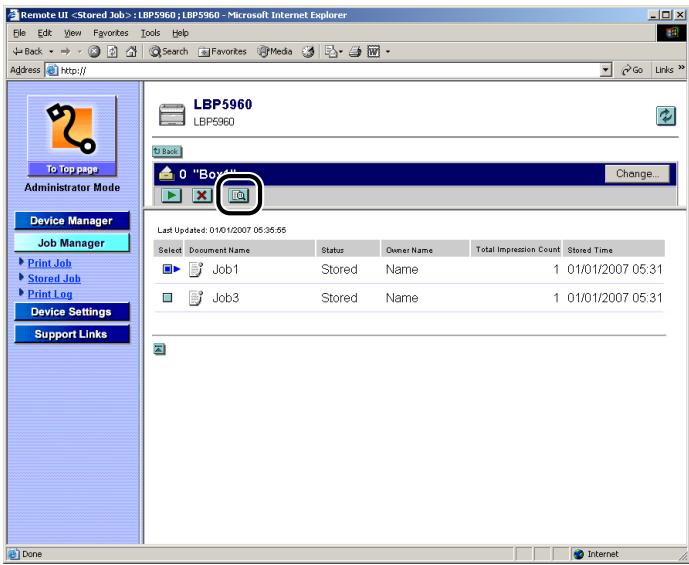689x565 pixels.
Task: Click the browser Stop toolbar icon
Action: point(94,51)
